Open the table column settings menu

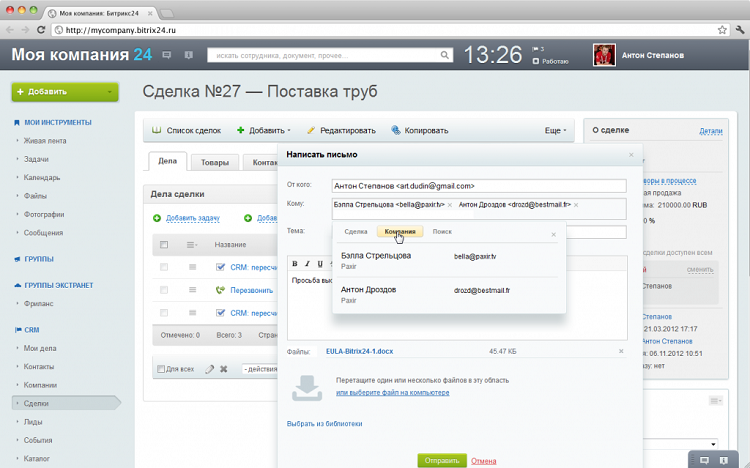coord(192,245)
